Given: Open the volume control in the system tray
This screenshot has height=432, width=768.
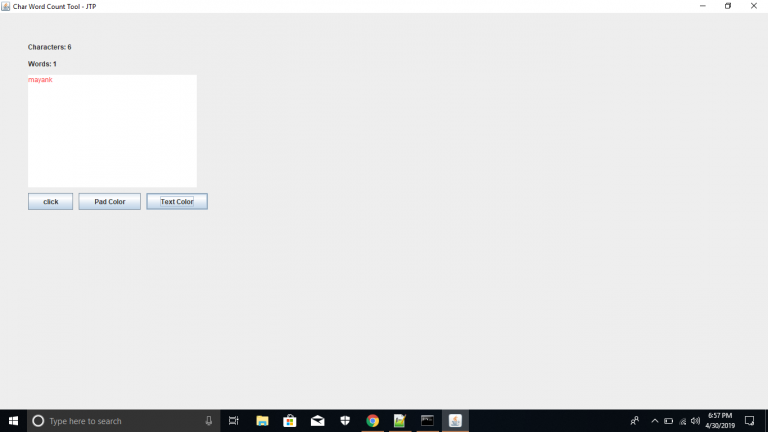Looking at the screenshot, I should pyautogui.click(x=695, y=421).
